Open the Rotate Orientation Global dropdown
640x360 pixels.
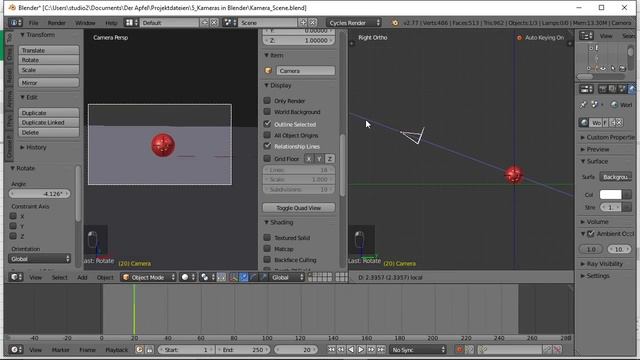pos(40,259)
